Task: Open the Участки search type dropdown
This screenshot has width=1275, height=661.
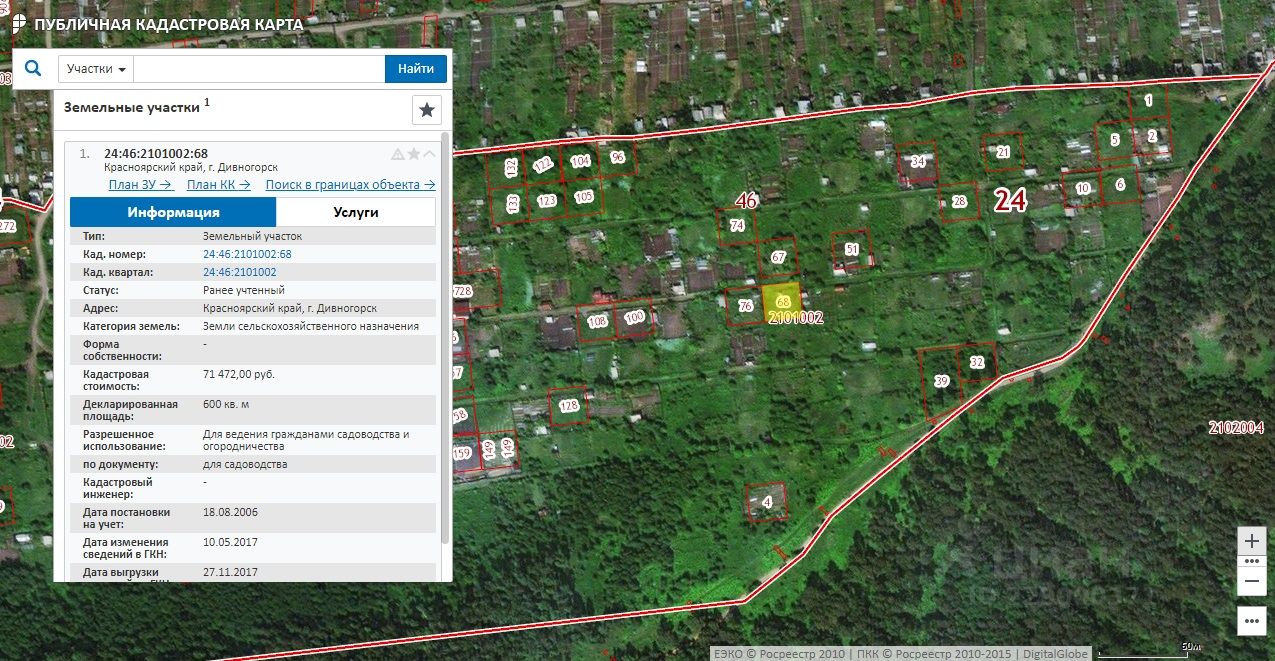Action: point(96,68)
